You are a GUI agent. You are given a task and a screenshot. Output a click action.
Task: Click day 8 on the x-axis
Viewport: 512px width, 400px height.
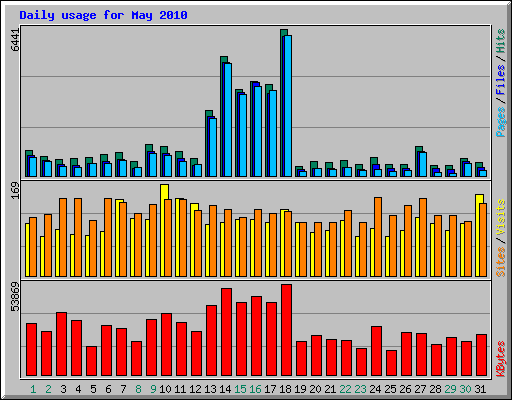138,389
